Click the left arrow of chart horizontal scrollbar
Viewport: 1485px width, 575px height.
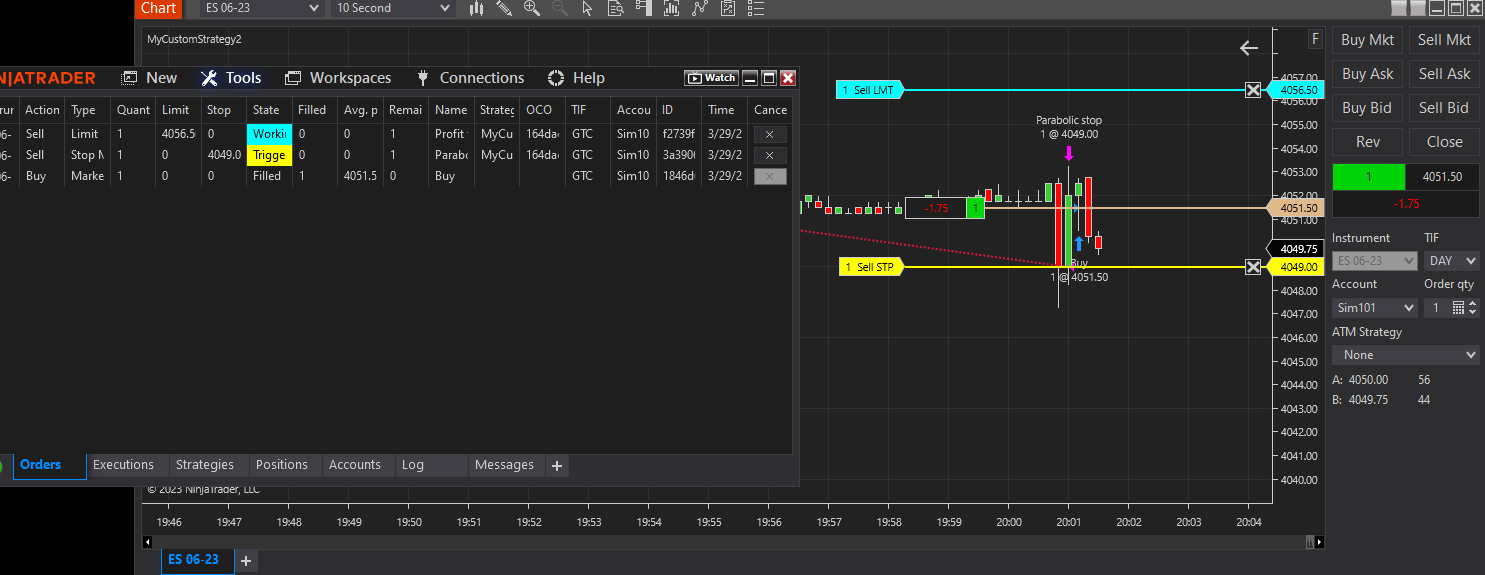(x=148, y=542)
